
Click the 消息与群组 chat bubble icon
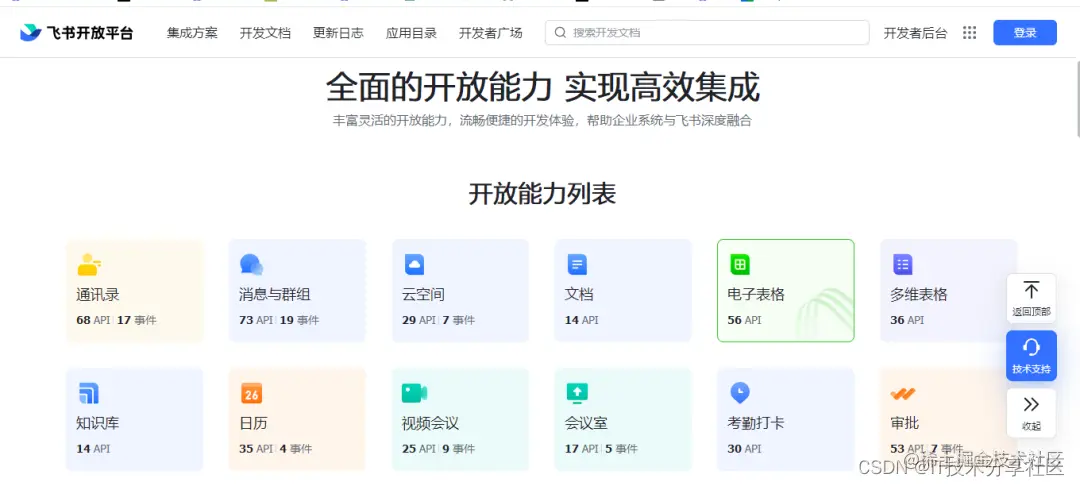click(251, 264)
